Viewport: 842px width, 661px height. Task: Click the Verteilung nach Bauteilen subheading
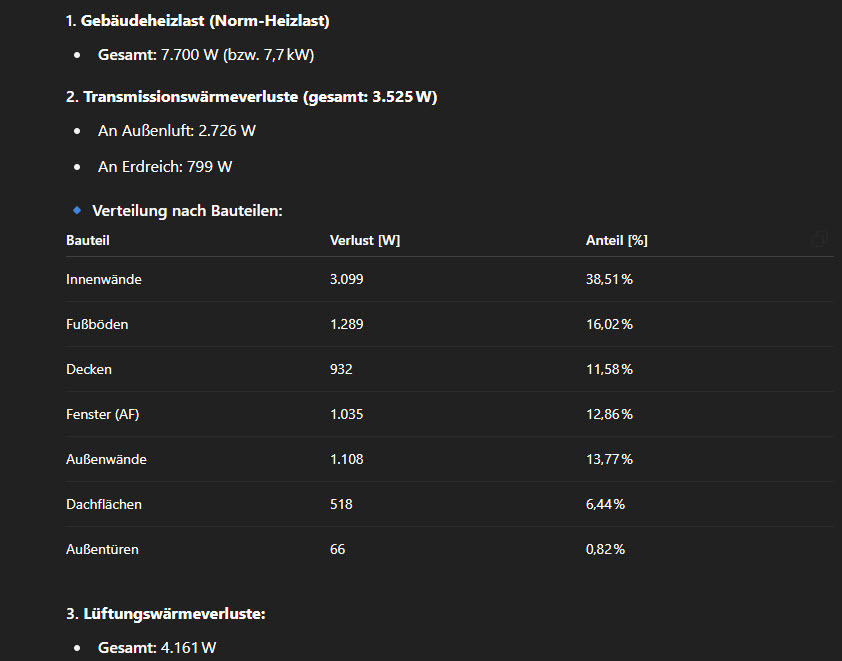tap(187, 211)
